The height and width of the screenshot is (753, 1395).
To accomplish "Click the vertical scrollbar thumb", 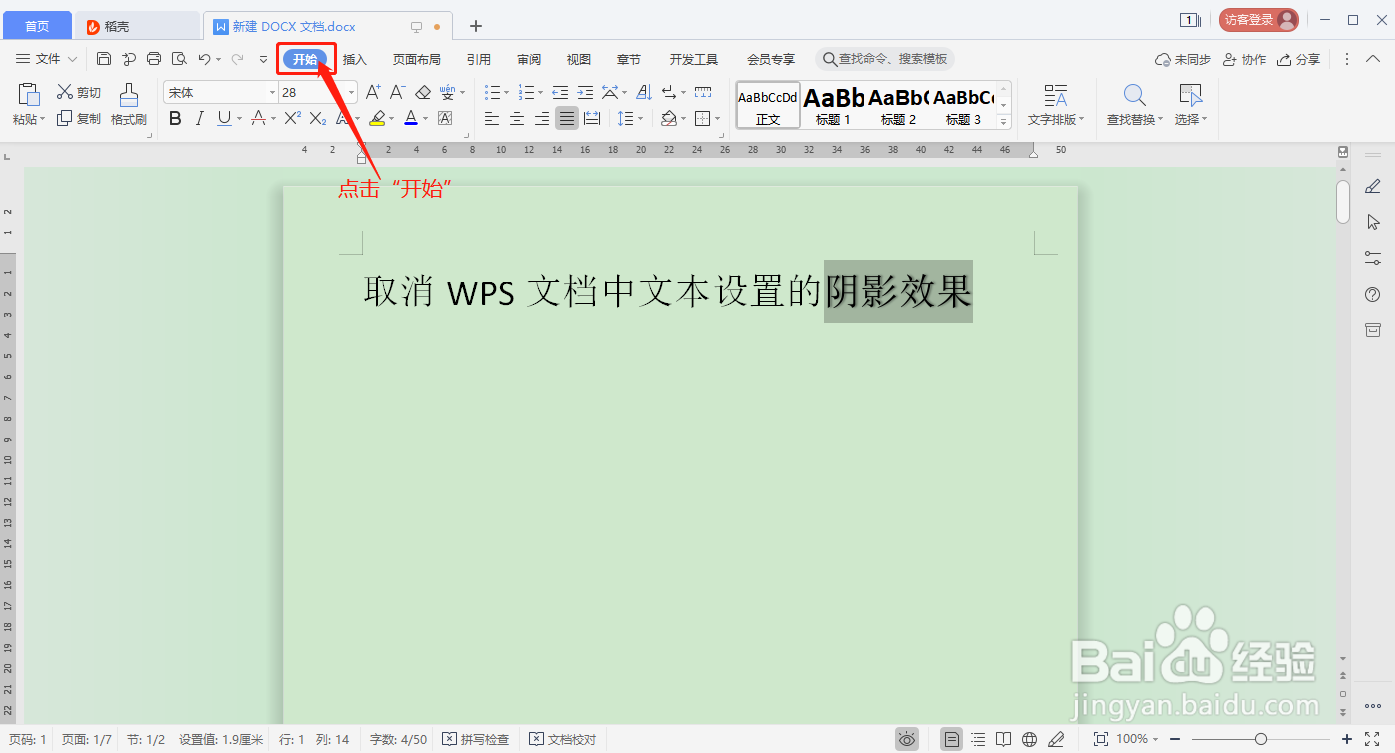I will [1343, 202].
